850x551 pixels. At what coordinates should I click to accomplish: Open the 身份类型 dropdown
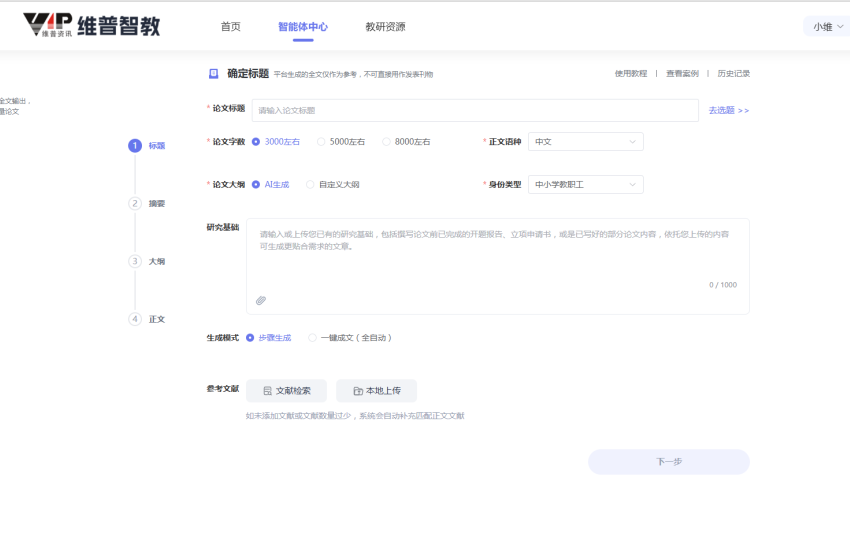click(585, 184)
